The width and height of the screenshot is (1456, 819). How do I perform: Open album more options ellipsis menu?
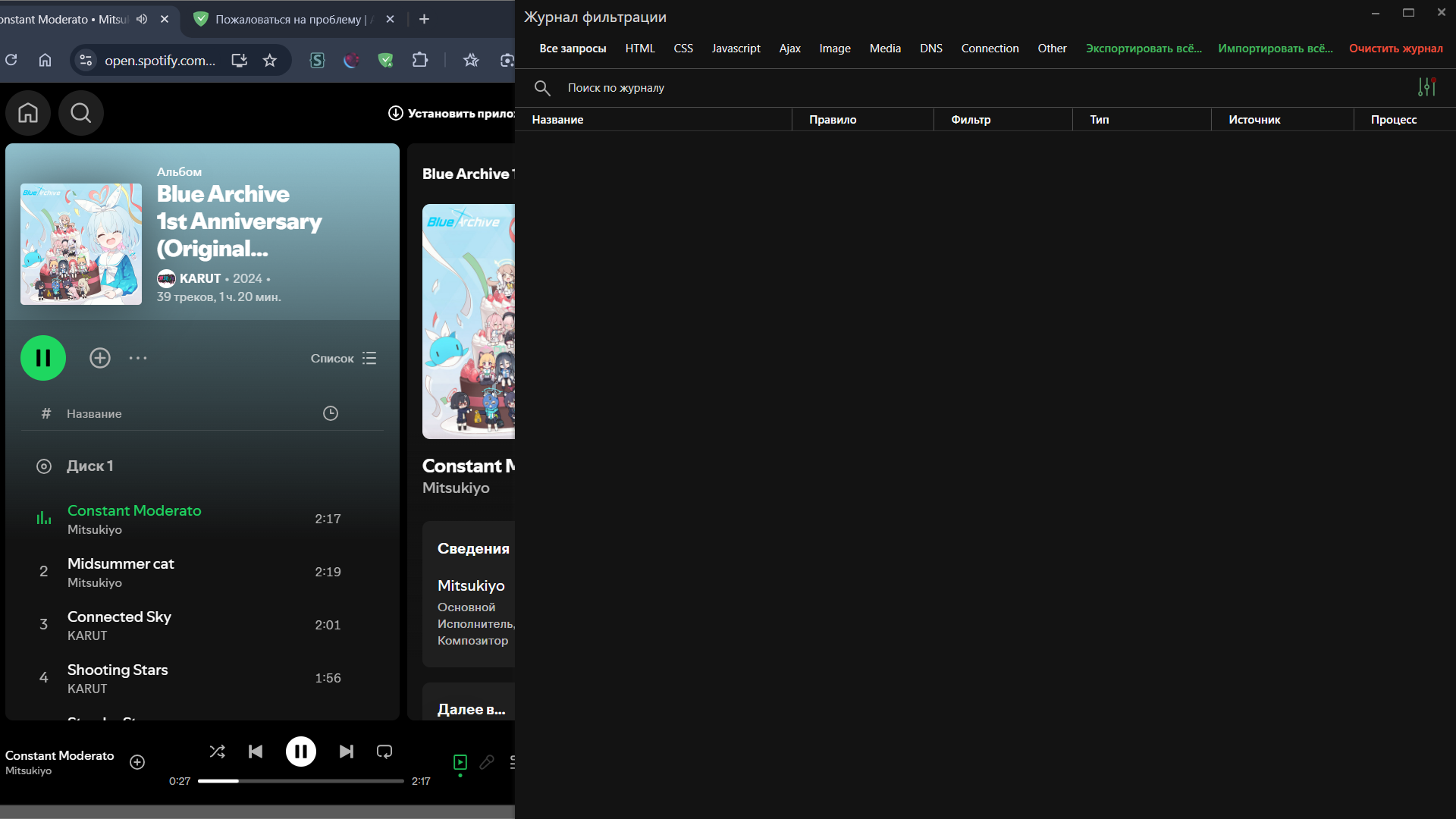138,357
